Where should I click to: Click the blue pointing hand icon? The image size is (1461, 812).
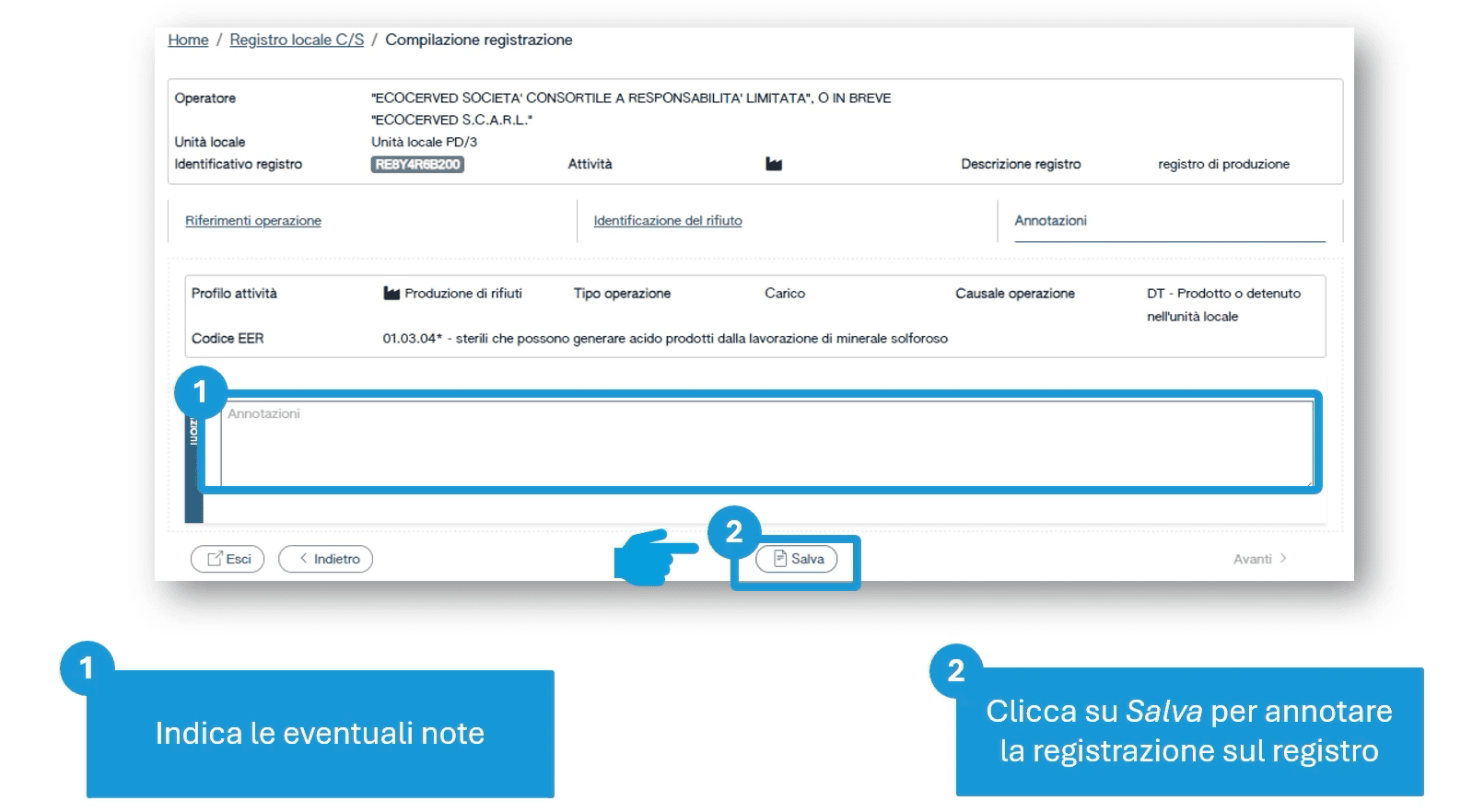[x=655, y=555]
